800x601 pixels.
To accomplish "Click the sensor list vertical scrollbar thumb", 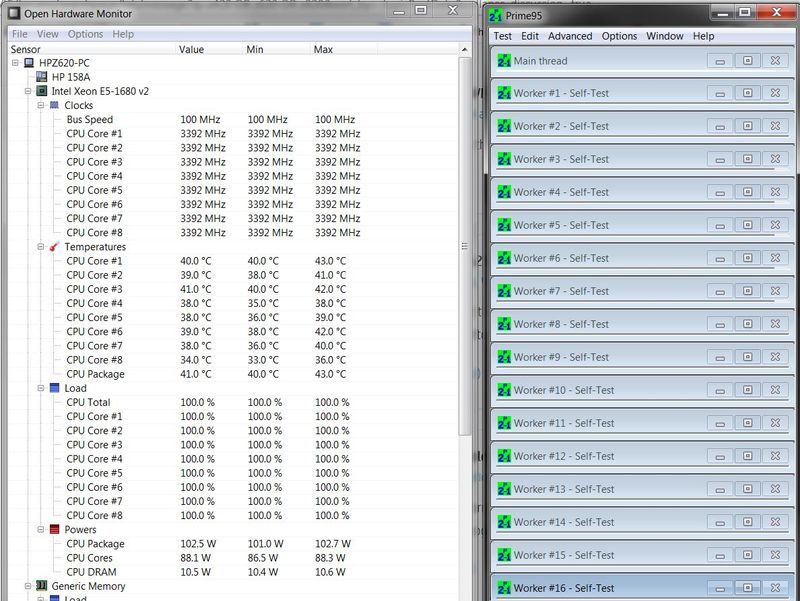I will 464,246.
